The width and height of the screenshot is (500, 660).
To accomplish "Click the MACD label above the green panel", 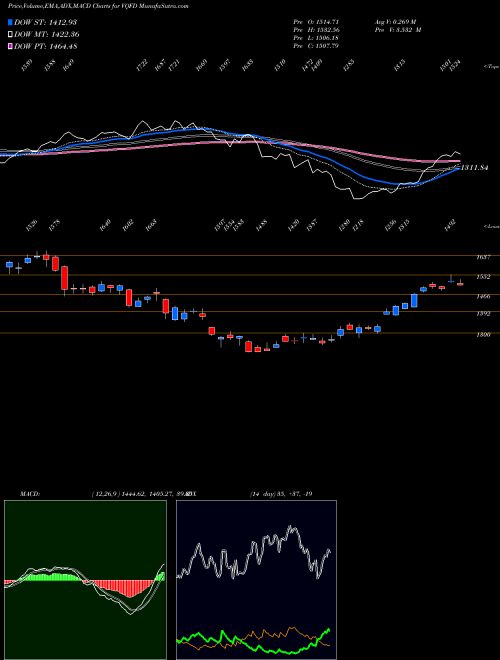I will pyautogui.click(x=29, y=494).
